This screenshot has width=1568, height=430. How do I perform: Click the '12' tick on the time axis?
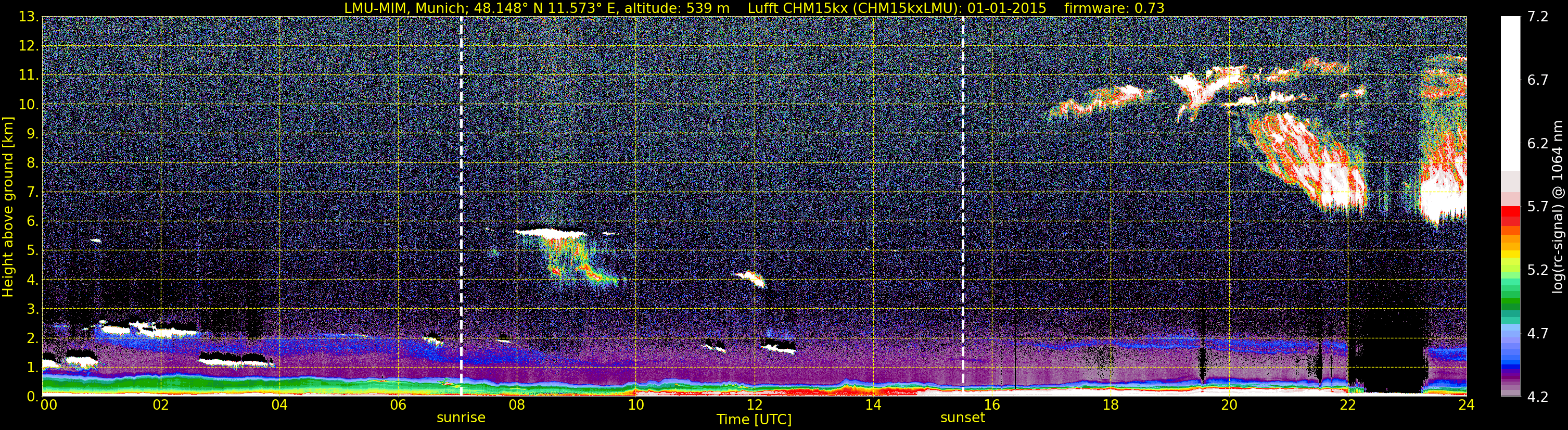coord(754,406)
